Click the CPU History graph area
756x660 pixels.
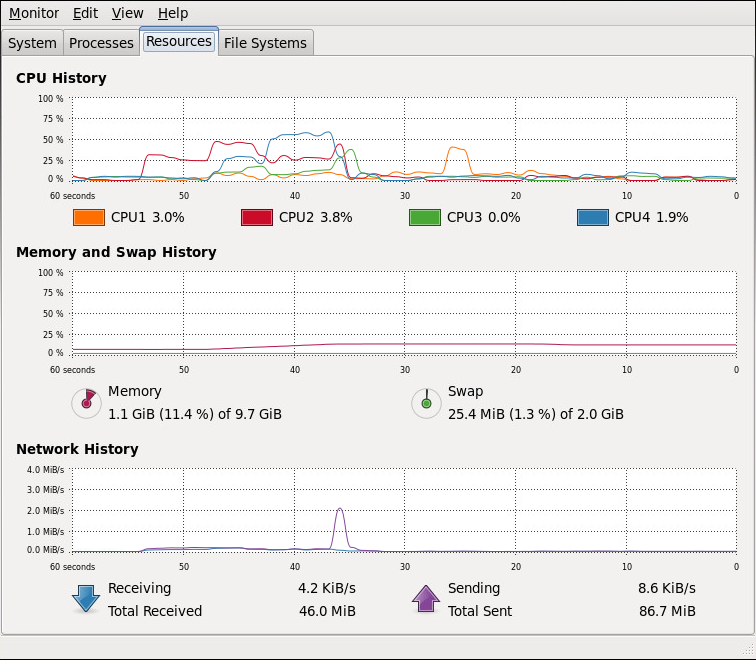(404, 139)
